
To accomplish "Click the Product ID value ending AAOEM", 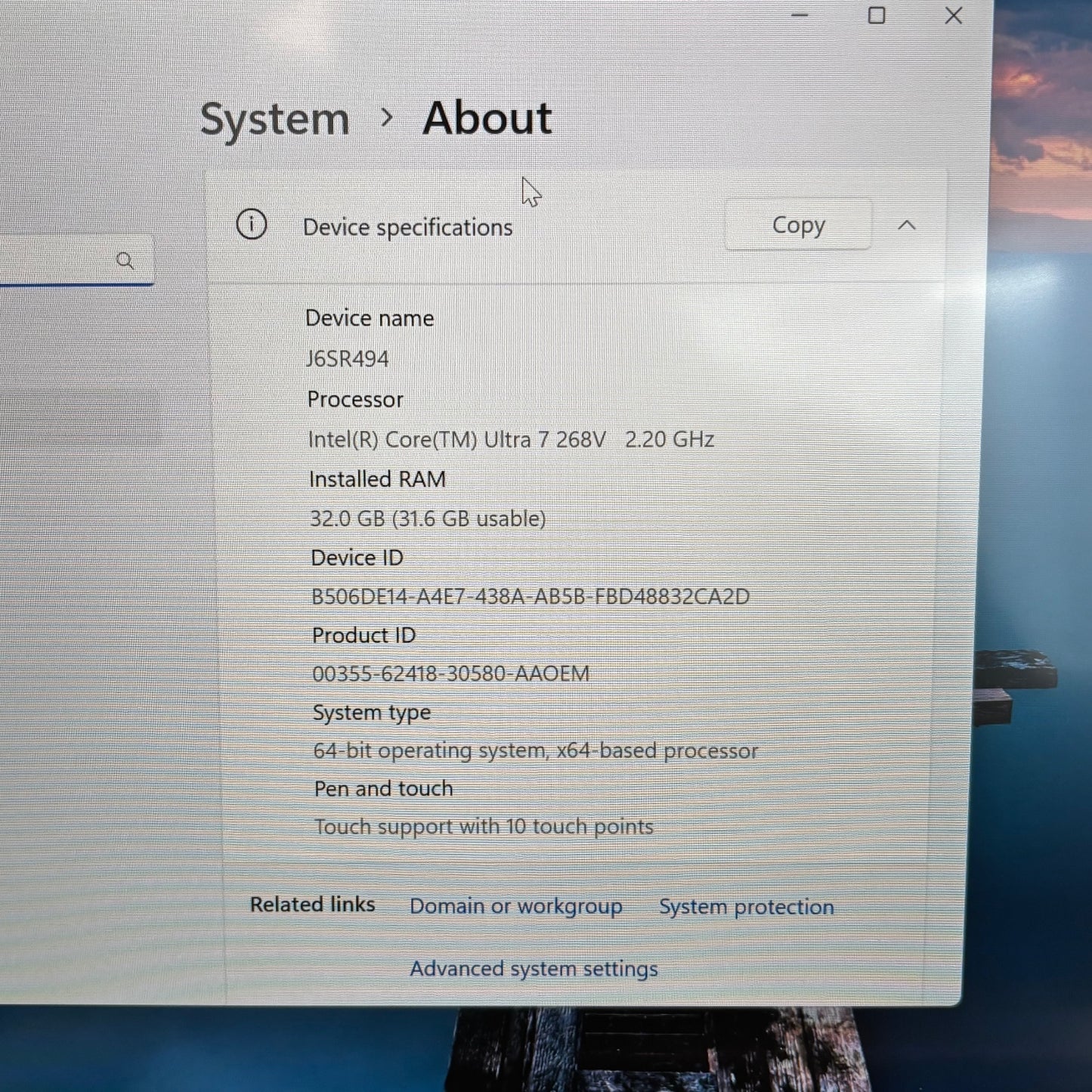I will click(451, 673).
